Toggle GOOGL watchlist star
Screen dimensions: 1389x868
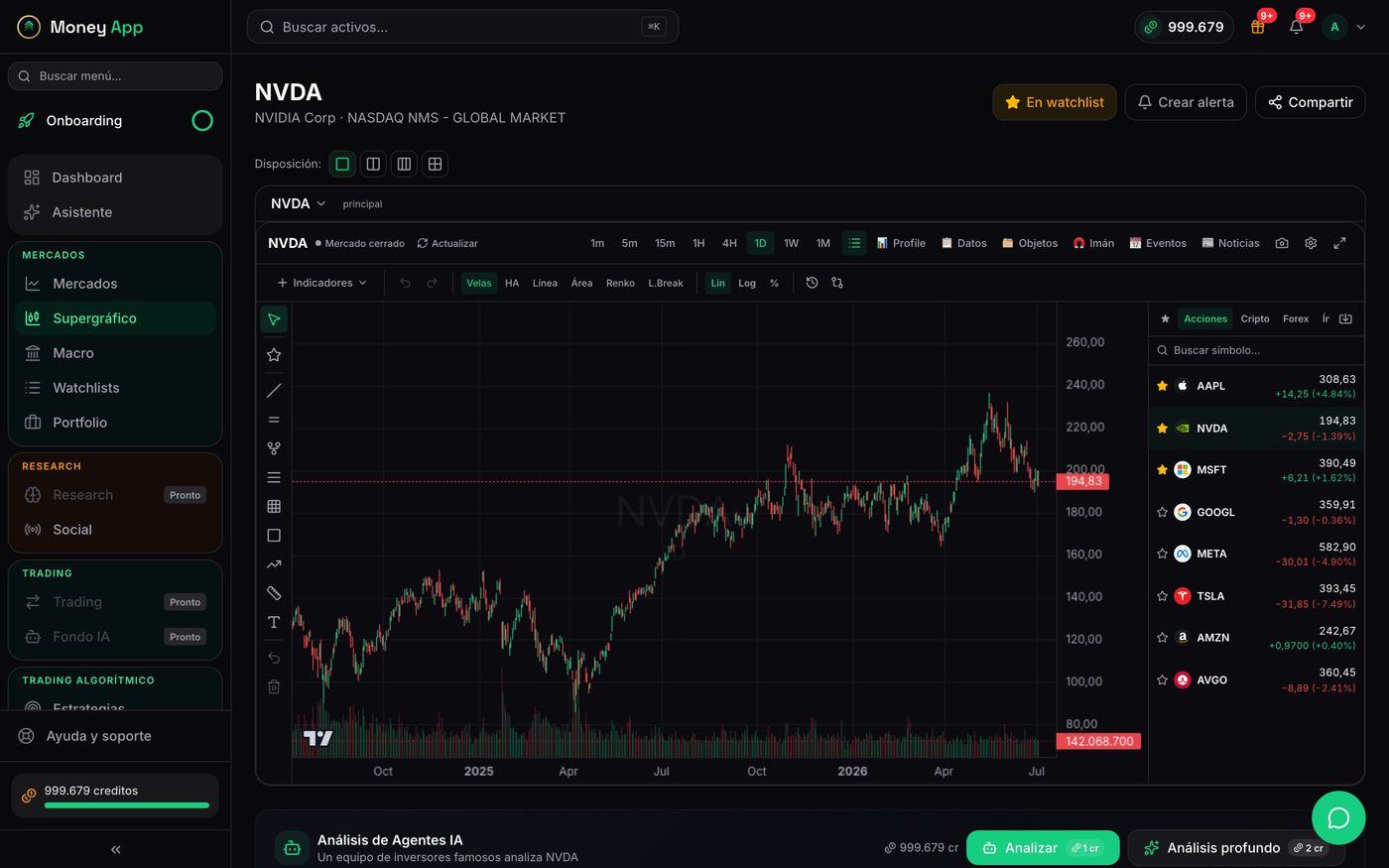coord(1162,512)
